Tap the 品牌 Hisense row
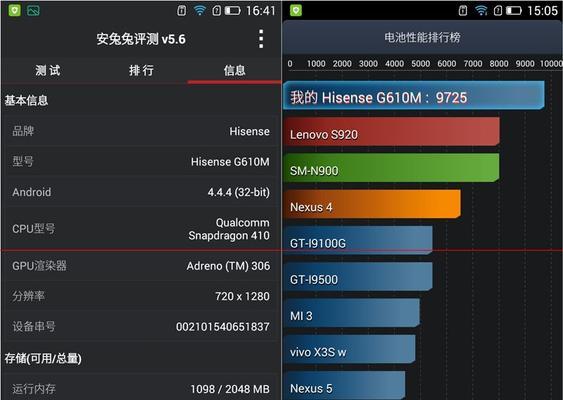 (x=141, y=131)
